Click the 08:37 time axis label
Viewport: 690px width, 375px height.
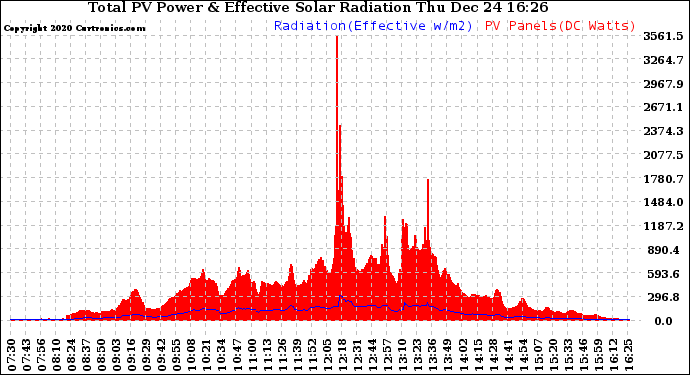pyautogui.click(x=87, y=355)
